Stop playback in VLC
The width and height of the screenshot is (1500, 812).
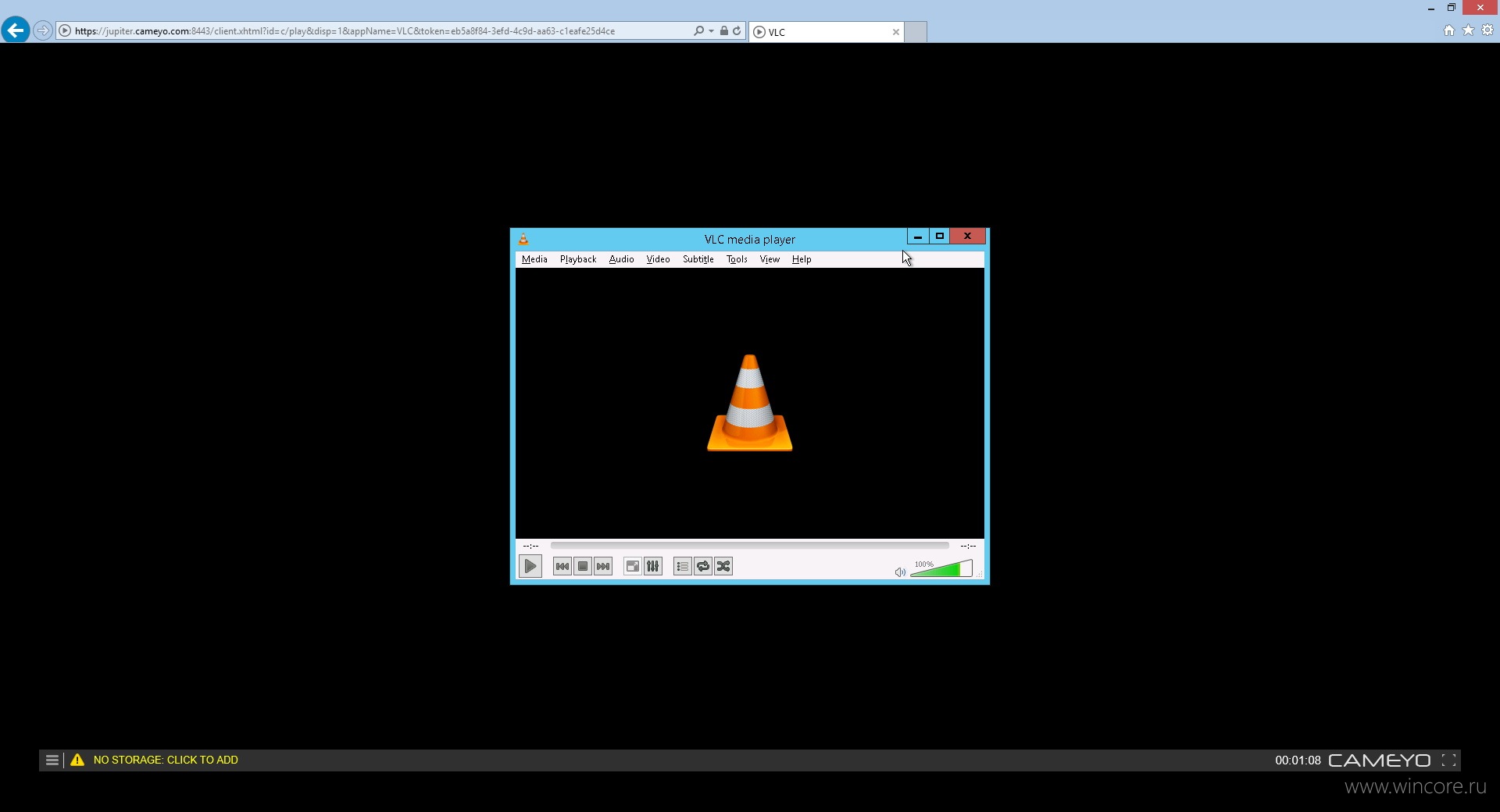583,566
